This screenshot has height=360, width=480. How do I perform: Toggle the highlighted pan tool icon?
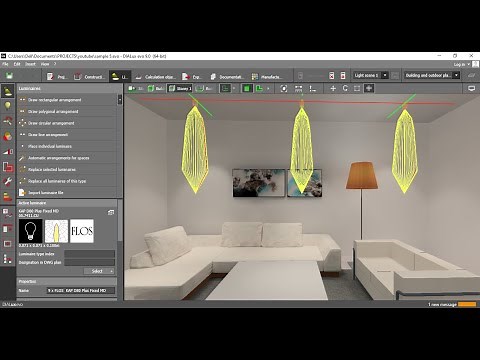pyautogui.click(x=369, y=88)
